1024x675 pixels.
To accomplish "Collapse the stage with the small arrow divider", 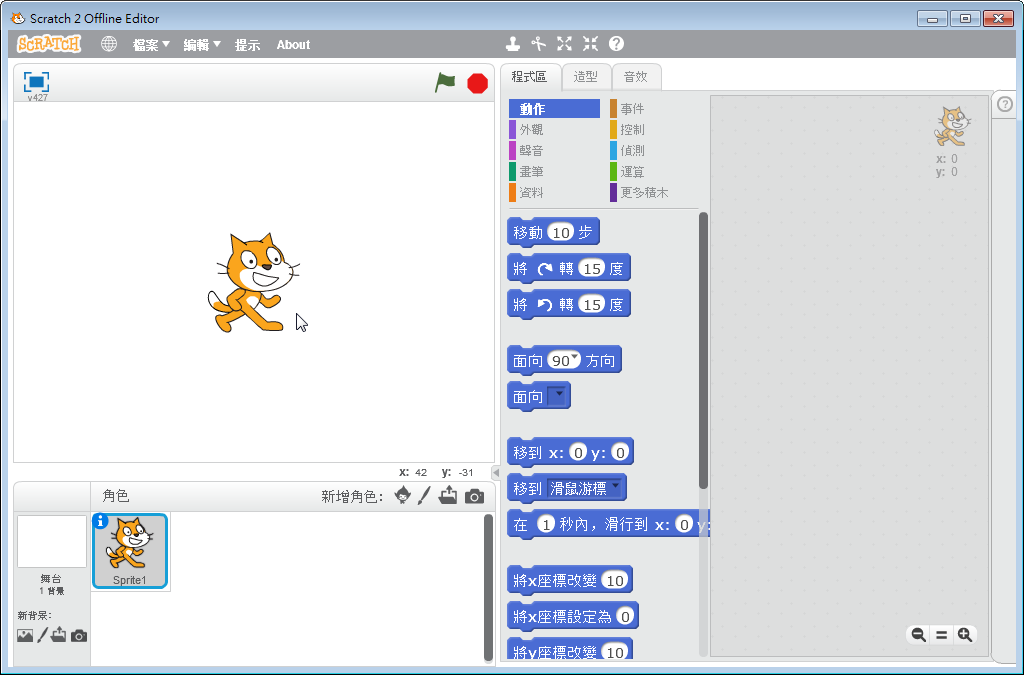I will 496,473.
